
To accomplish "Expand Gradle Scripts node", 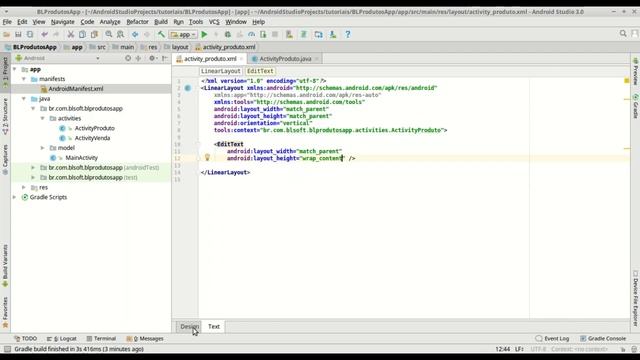I will click(x=15, y=197).
